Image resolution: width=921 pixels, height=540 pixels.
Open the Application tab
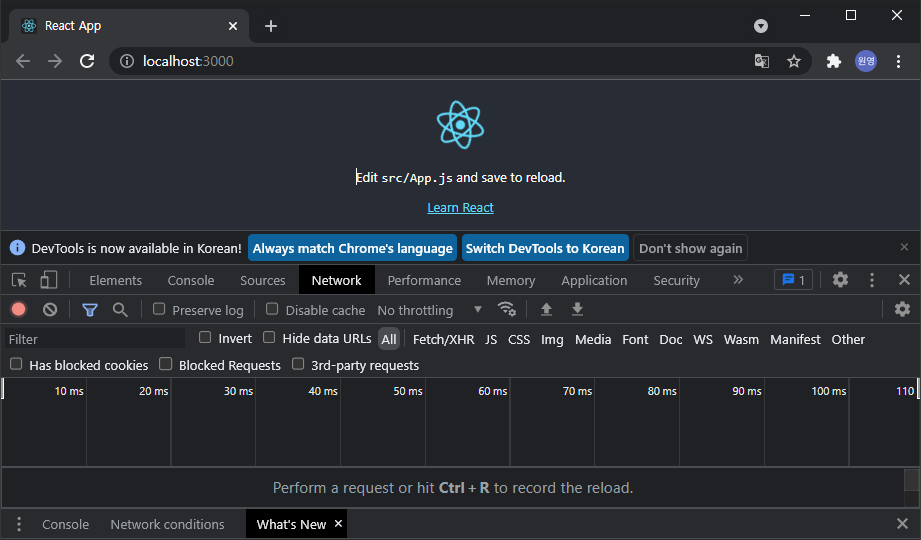594,280
